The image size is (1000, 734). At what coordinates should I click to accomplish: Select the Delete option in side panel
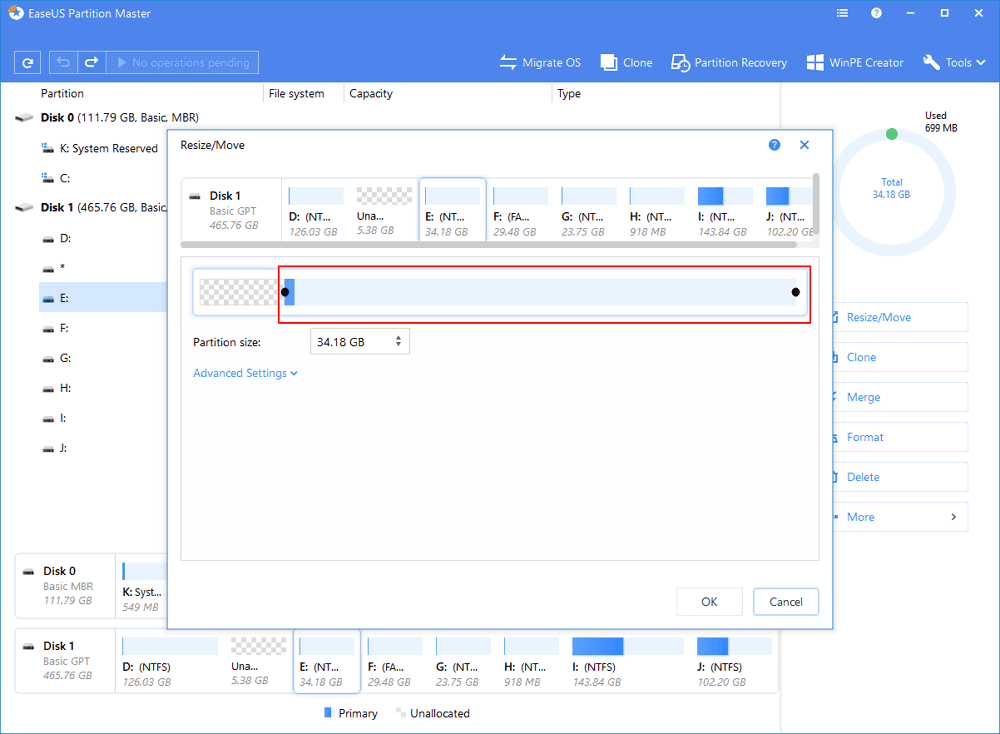pos(861,477)
